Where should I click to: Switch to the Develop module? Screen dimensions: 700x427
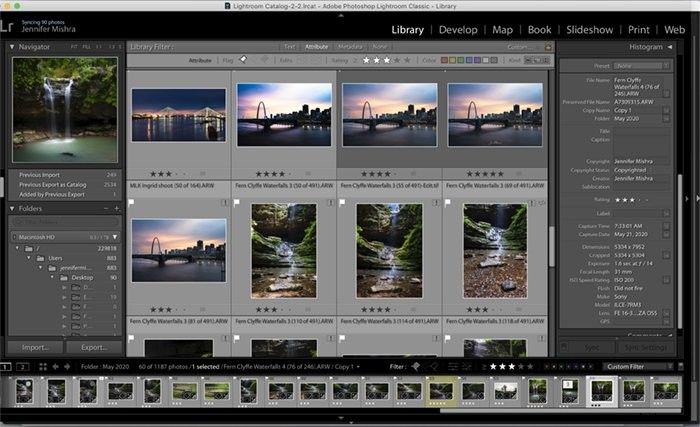(458, 30)
